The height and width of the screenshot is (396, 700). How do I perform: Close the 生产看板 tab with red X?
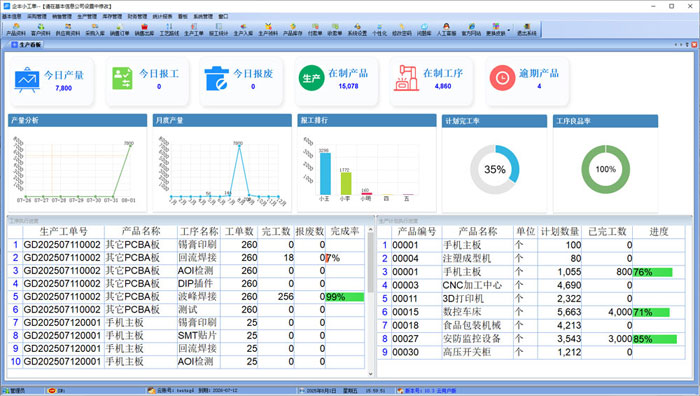(694, 45)
